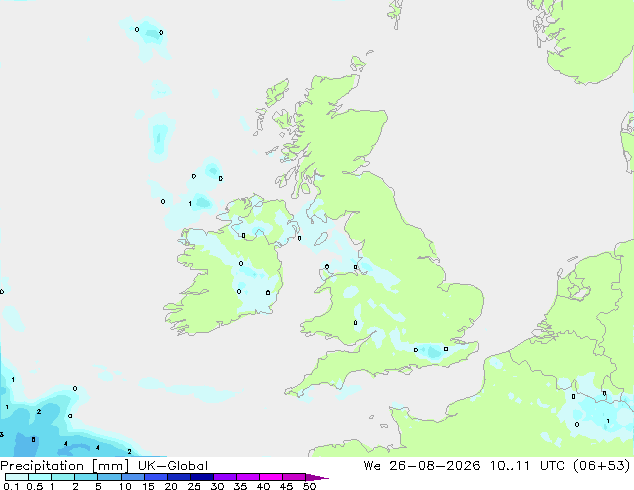Click the Orkney islands north of Scotland

(x=359, y=63)
